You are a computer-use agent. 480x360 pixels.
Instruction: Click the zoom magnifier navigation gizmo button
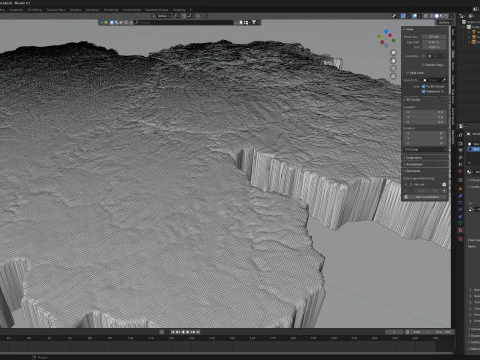point(393,53)
